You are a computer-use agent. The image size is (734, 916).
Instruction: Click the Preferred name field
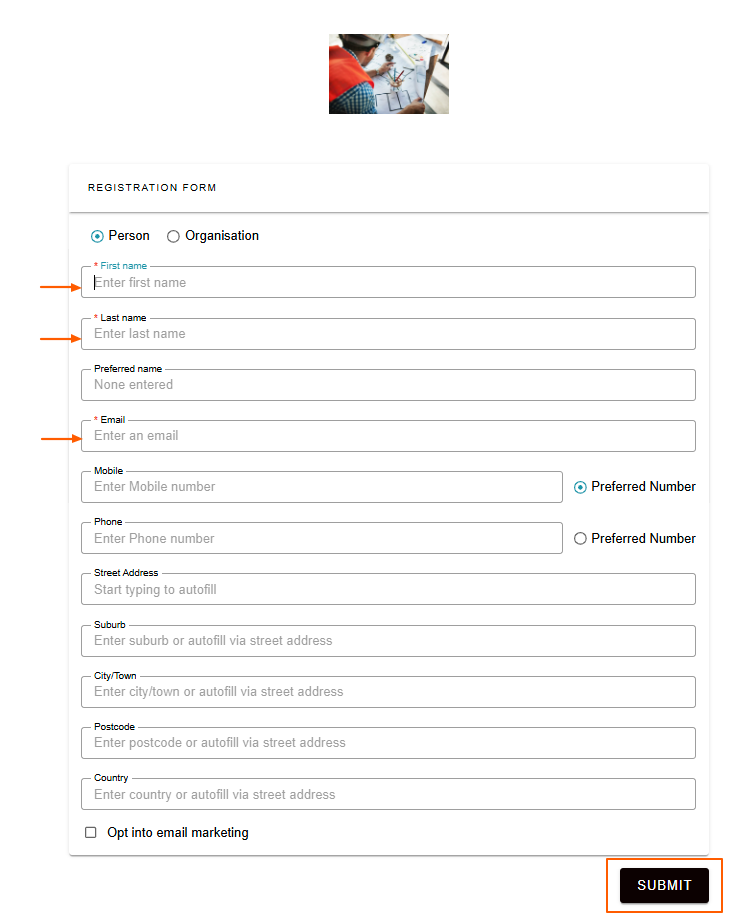coord(388,385)
